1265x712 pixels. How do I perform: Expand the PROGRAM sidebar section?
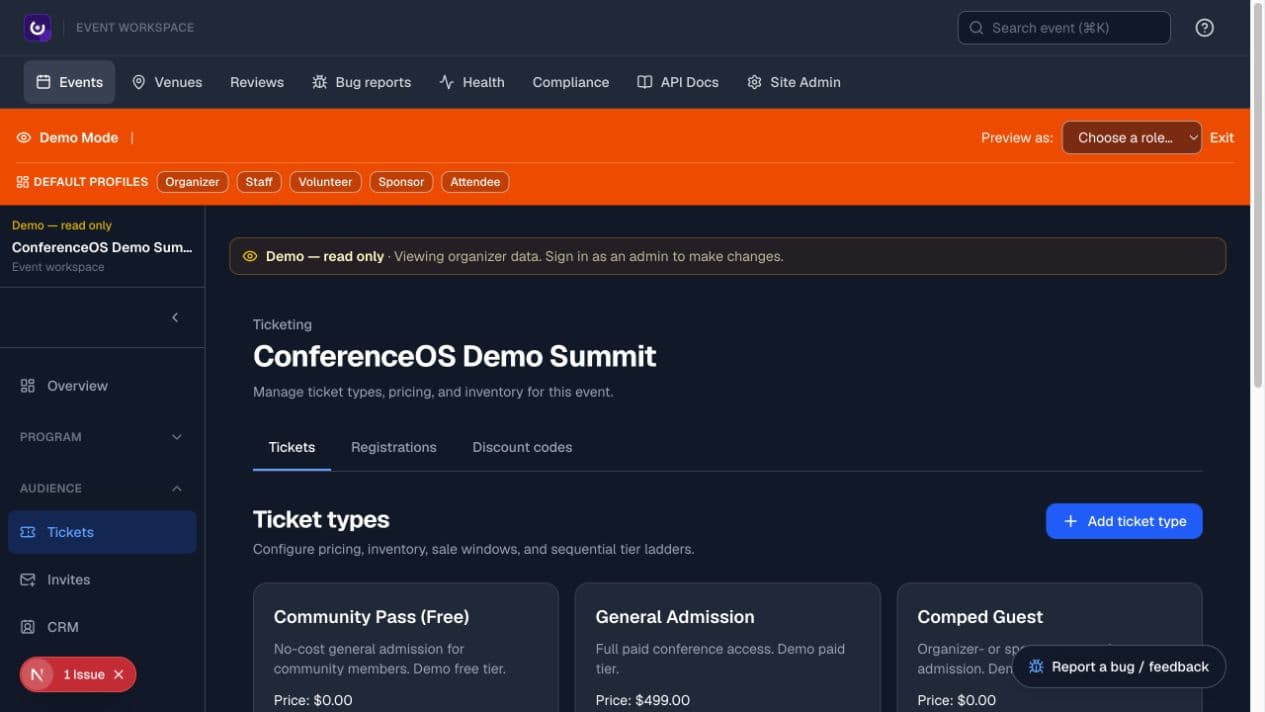tap(102, 437)
